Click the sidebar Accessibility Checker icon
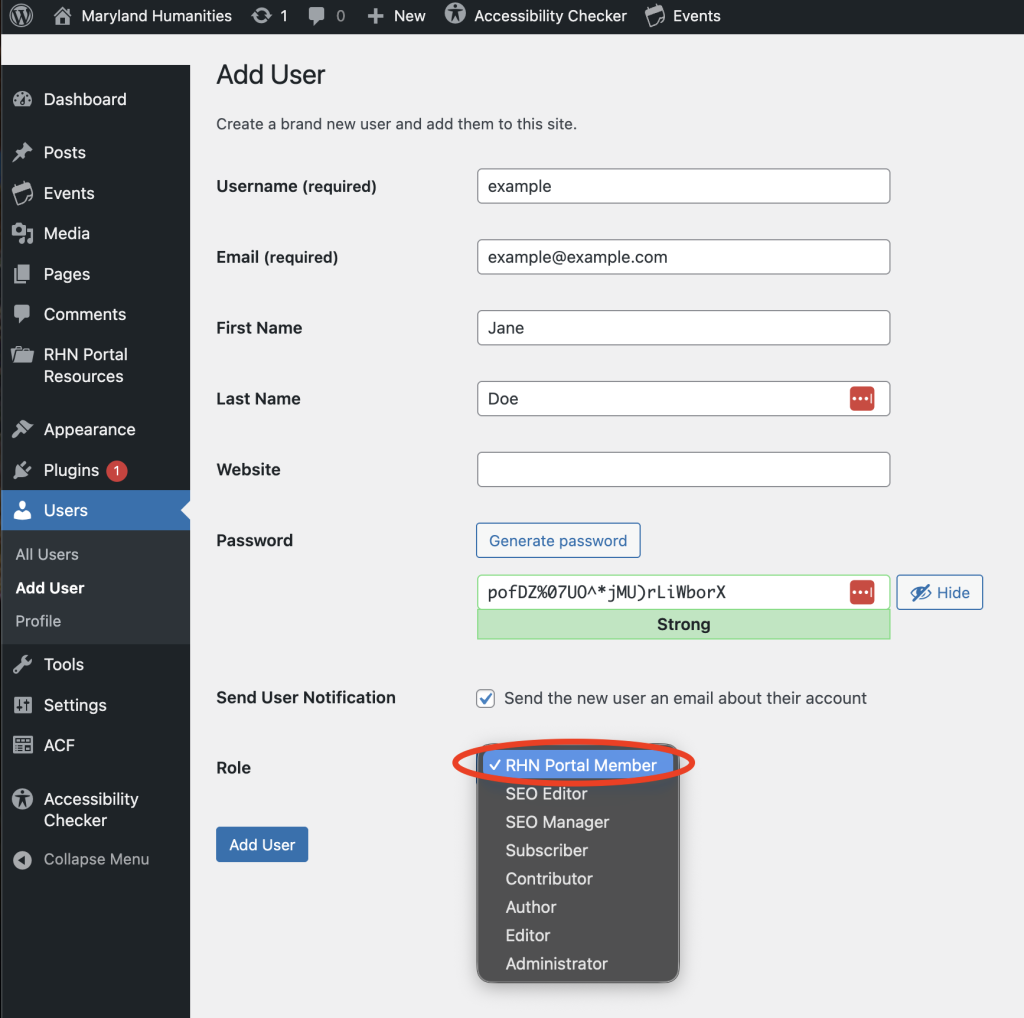Image resolution: width=1024 pixels, height=1018 pixels. point(23,799)
